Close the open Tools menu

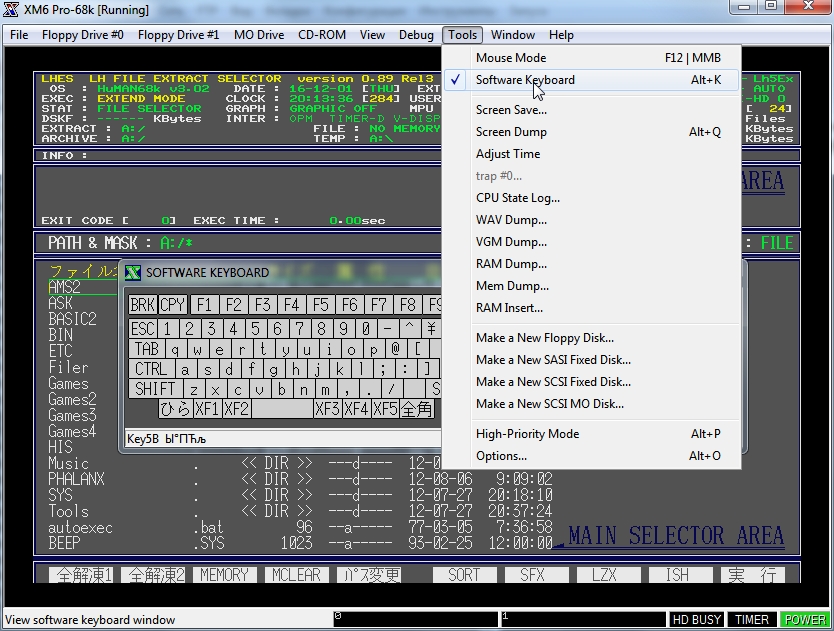point(462,35)
